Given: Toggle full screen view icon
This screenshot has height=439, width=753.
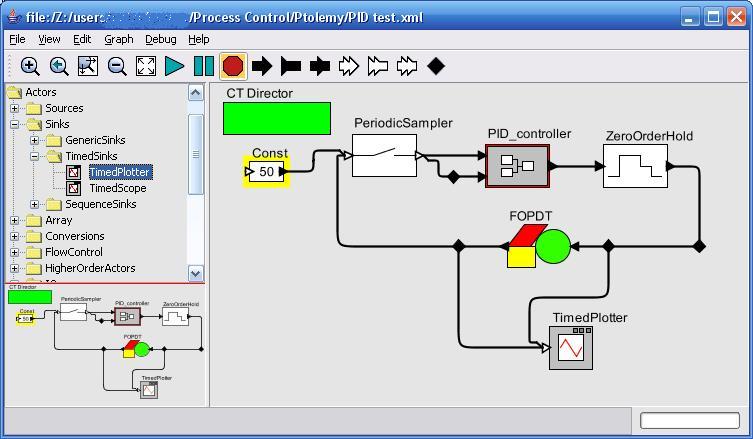Looking at the screenshot, I should click(x=146, y=66).
